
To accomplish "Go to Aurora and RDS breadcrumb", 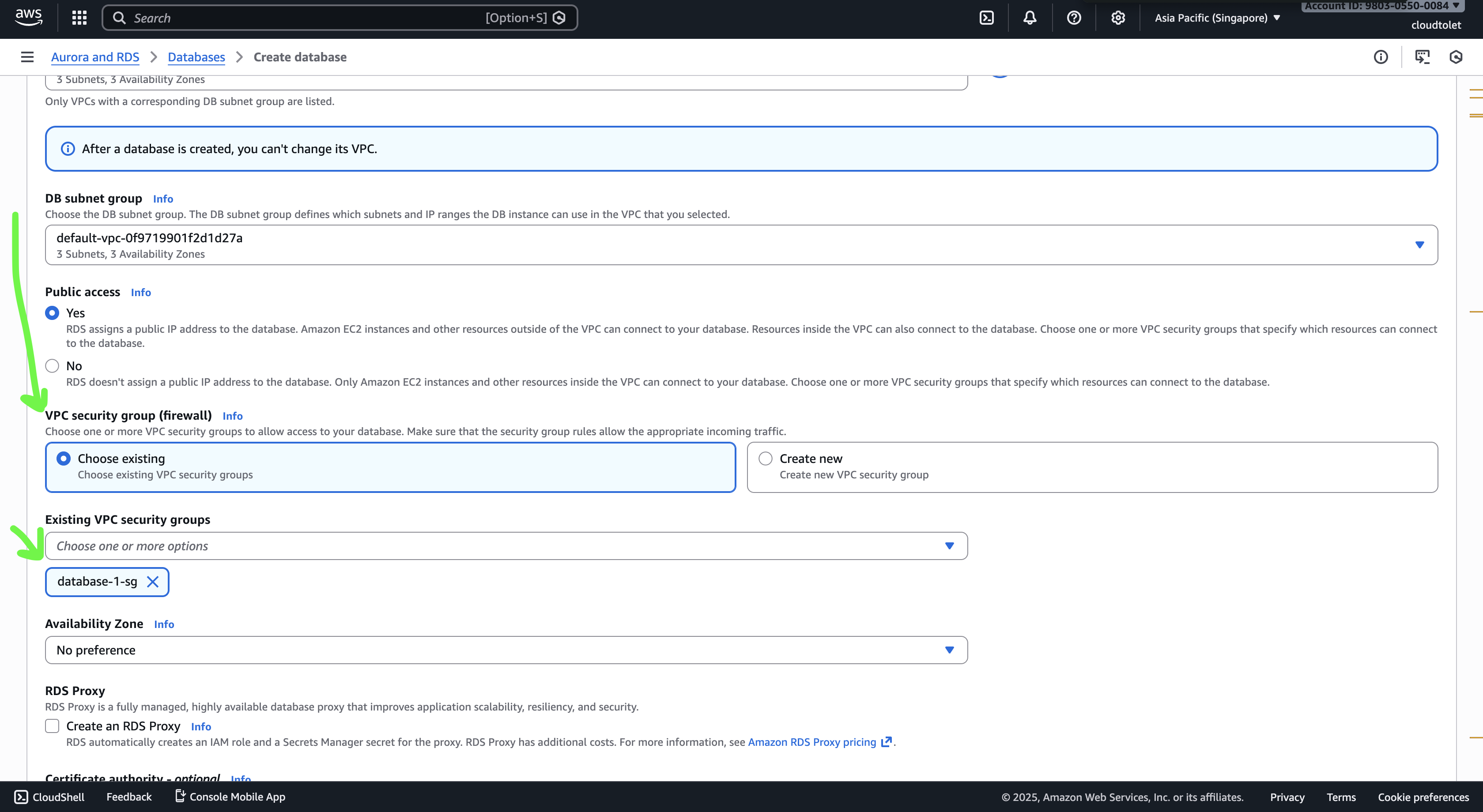I will [x=95, y=57].
